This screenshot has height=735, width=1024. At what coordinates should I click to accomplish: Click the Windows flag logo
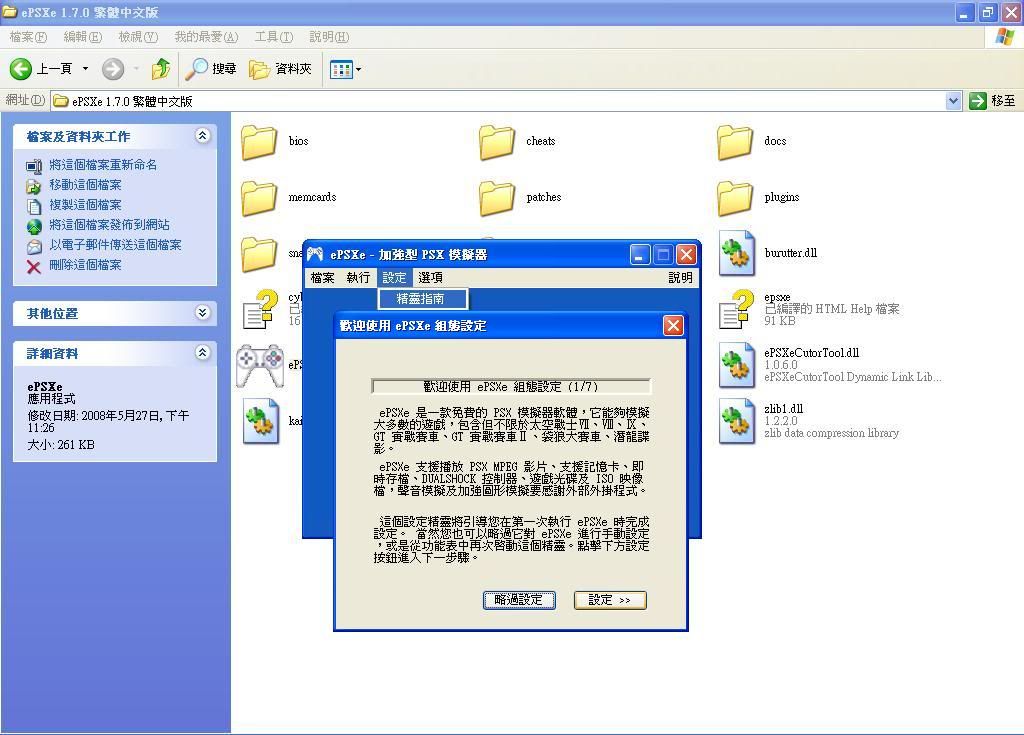(x=1005, y=37)
